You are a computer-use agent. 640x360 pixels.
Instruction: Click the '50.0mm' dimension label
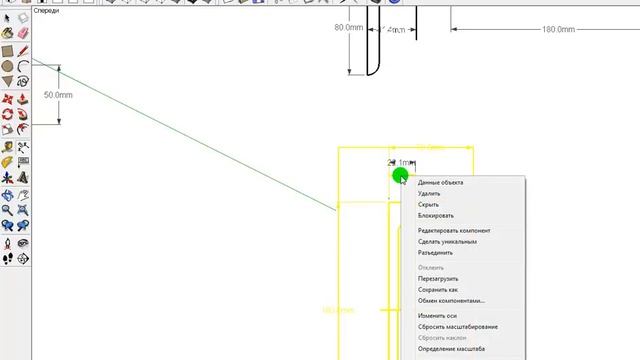tap(58, 95)
